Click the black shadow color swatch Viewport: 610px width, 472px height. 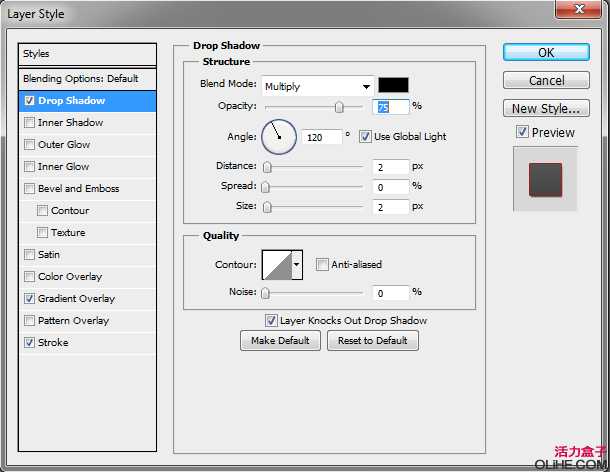click(393, 85)
